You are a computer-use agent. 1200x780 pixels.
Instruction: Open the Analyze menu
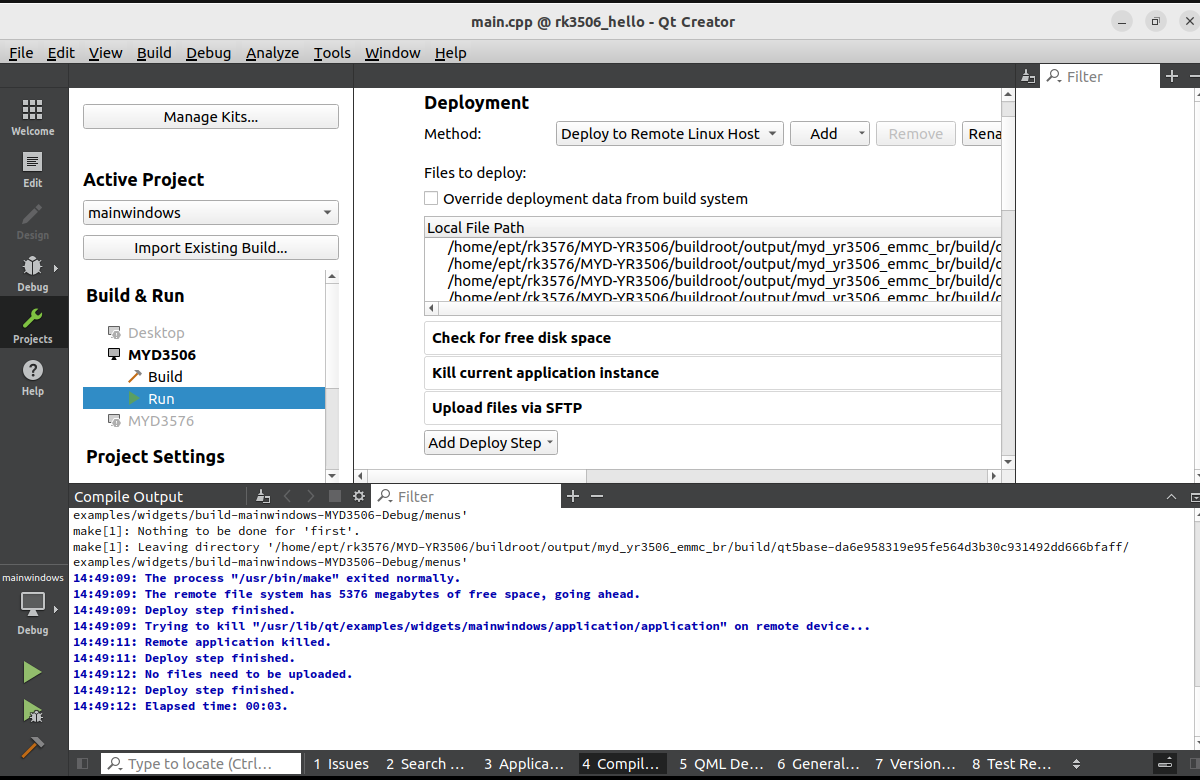(272, 53)
